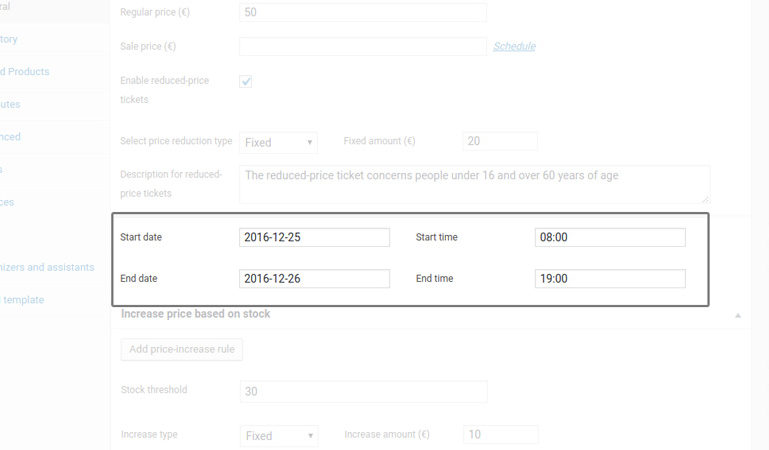Open the Increase type dropdown

[279, 435]
